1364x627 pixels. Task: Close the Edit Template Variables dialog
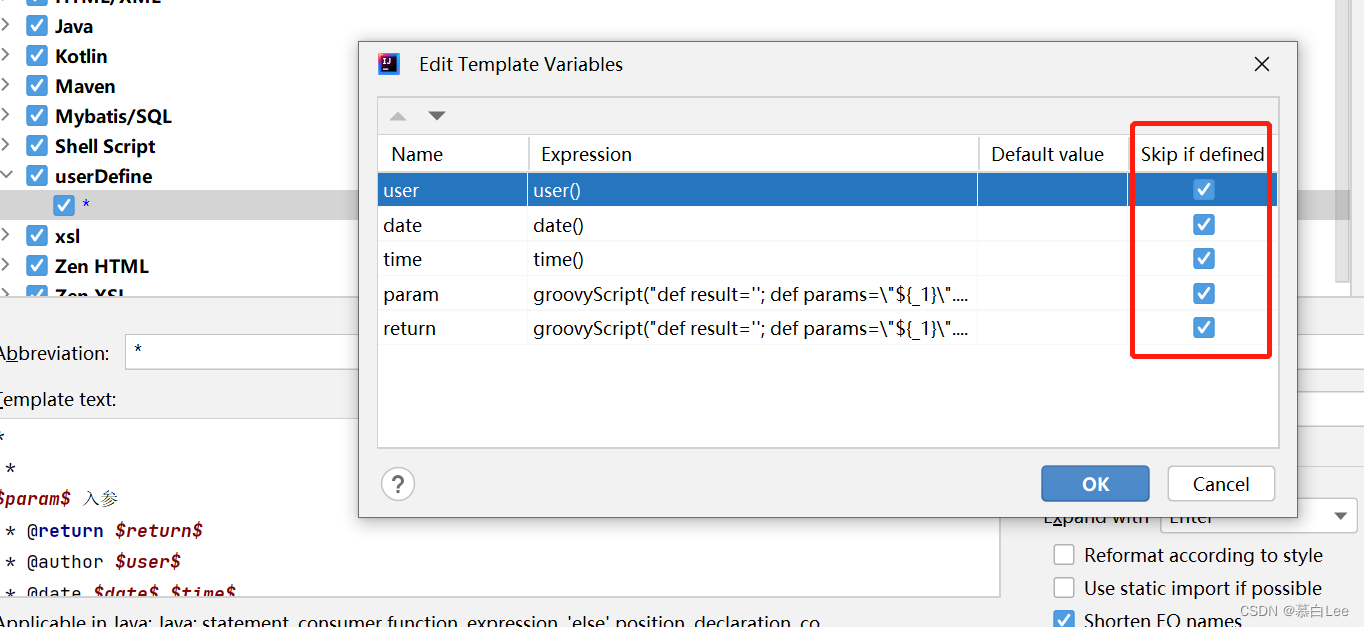click(1262, 64)
